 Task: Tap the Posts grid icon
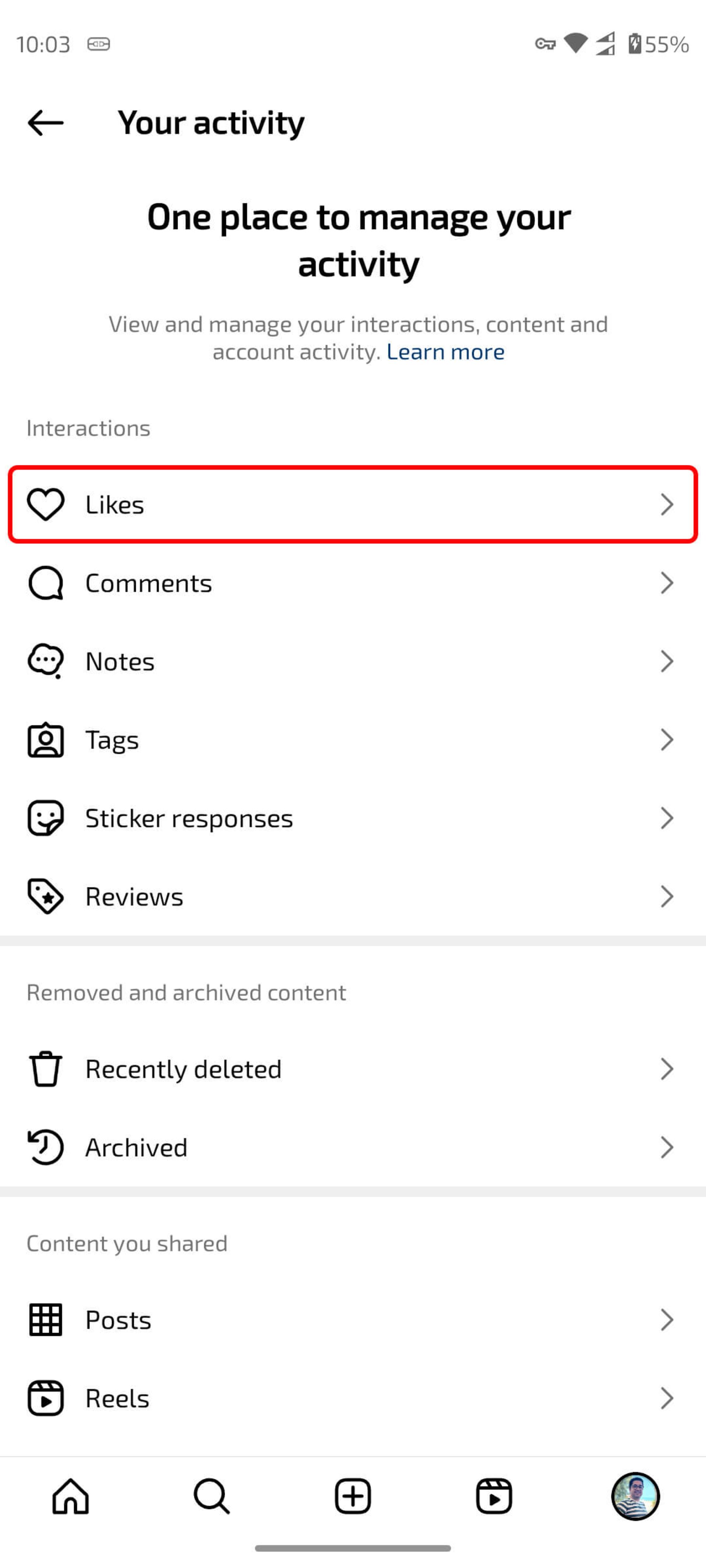coord(46,1320)
